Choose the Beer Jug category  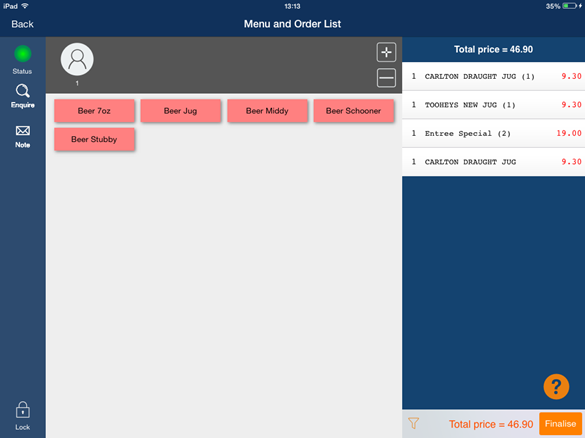[181, 111]
